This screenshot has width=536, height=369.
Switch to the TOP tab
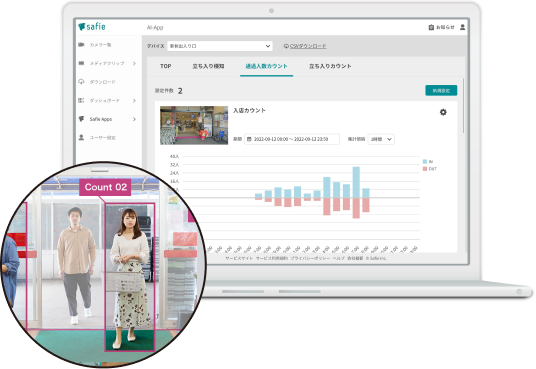pos(166,66)
